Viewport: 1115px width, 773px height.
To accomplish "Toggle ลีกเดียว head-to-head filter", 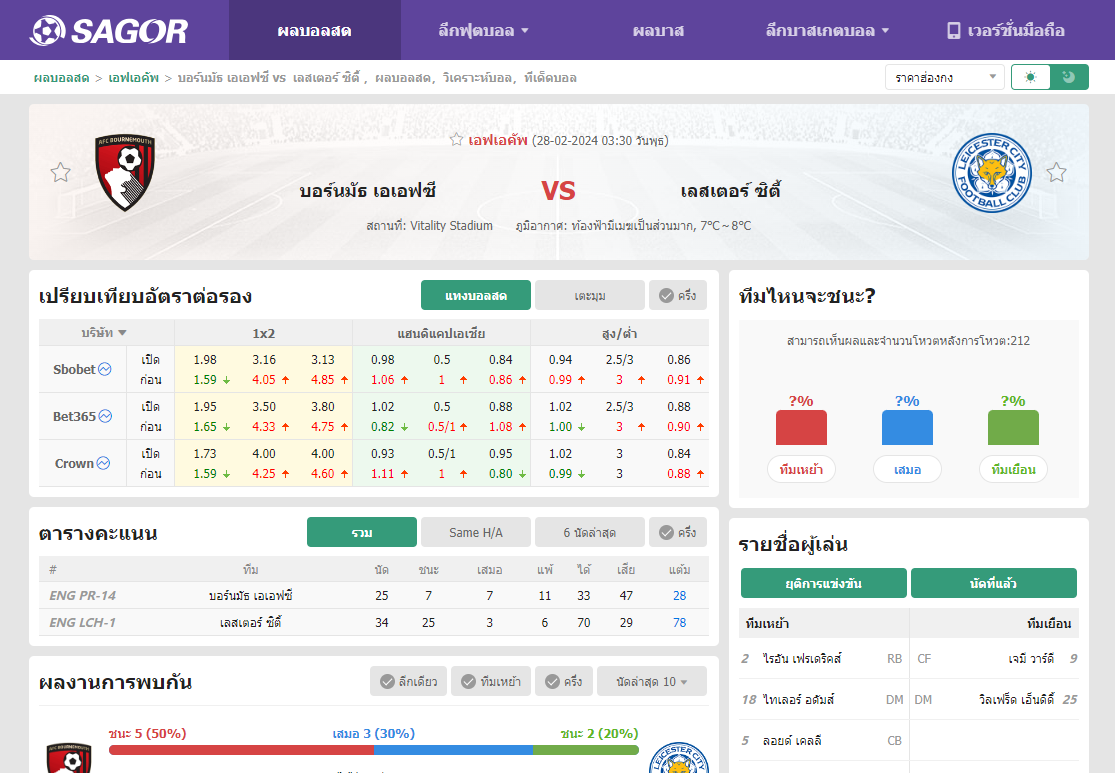I will 408,681.
